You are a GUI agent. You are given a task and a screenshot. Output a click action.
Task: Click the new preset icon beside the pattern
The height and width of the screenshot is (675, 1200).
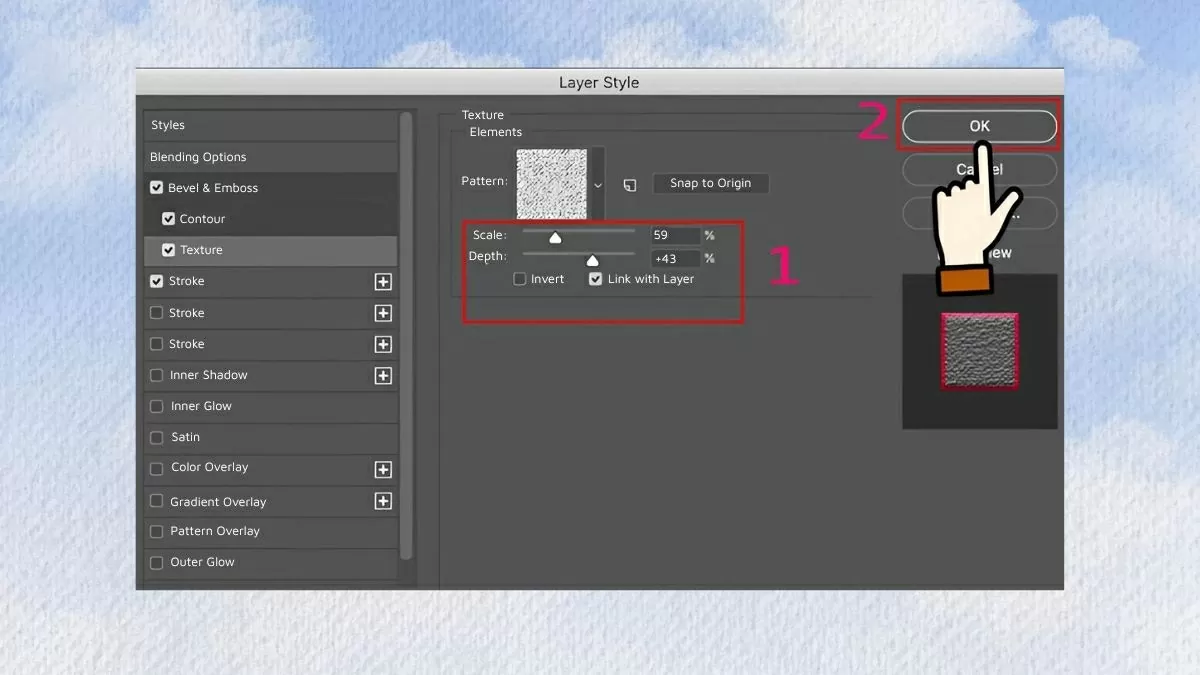pyautogui.click(x=629, y=185)
